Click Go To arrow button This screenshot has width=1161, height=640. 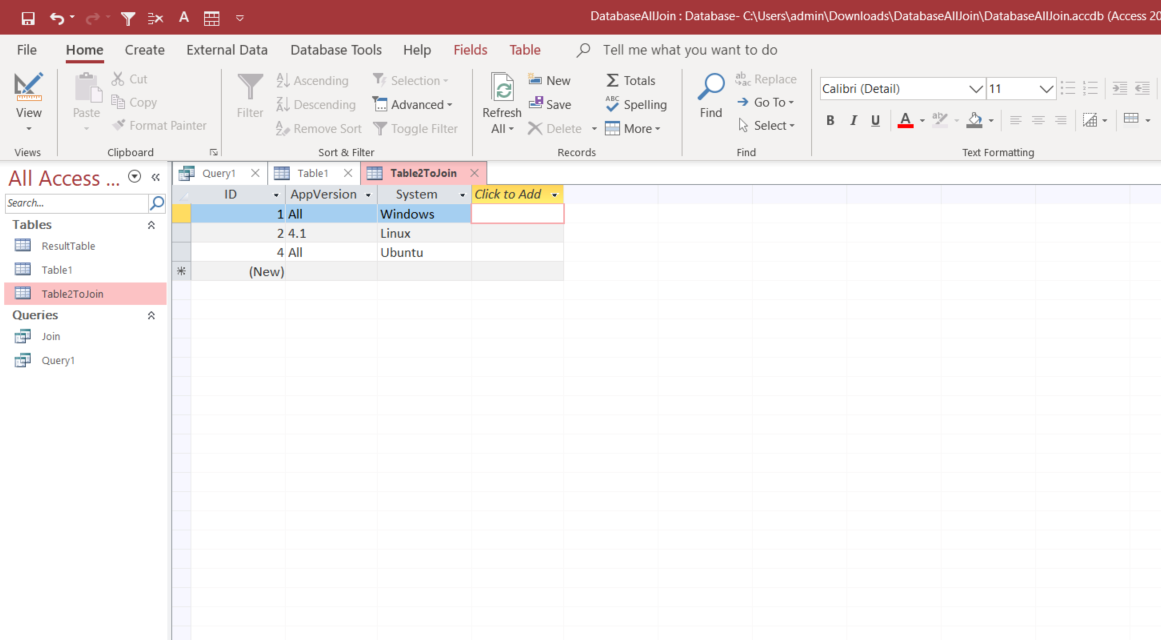tap(766, 102)
